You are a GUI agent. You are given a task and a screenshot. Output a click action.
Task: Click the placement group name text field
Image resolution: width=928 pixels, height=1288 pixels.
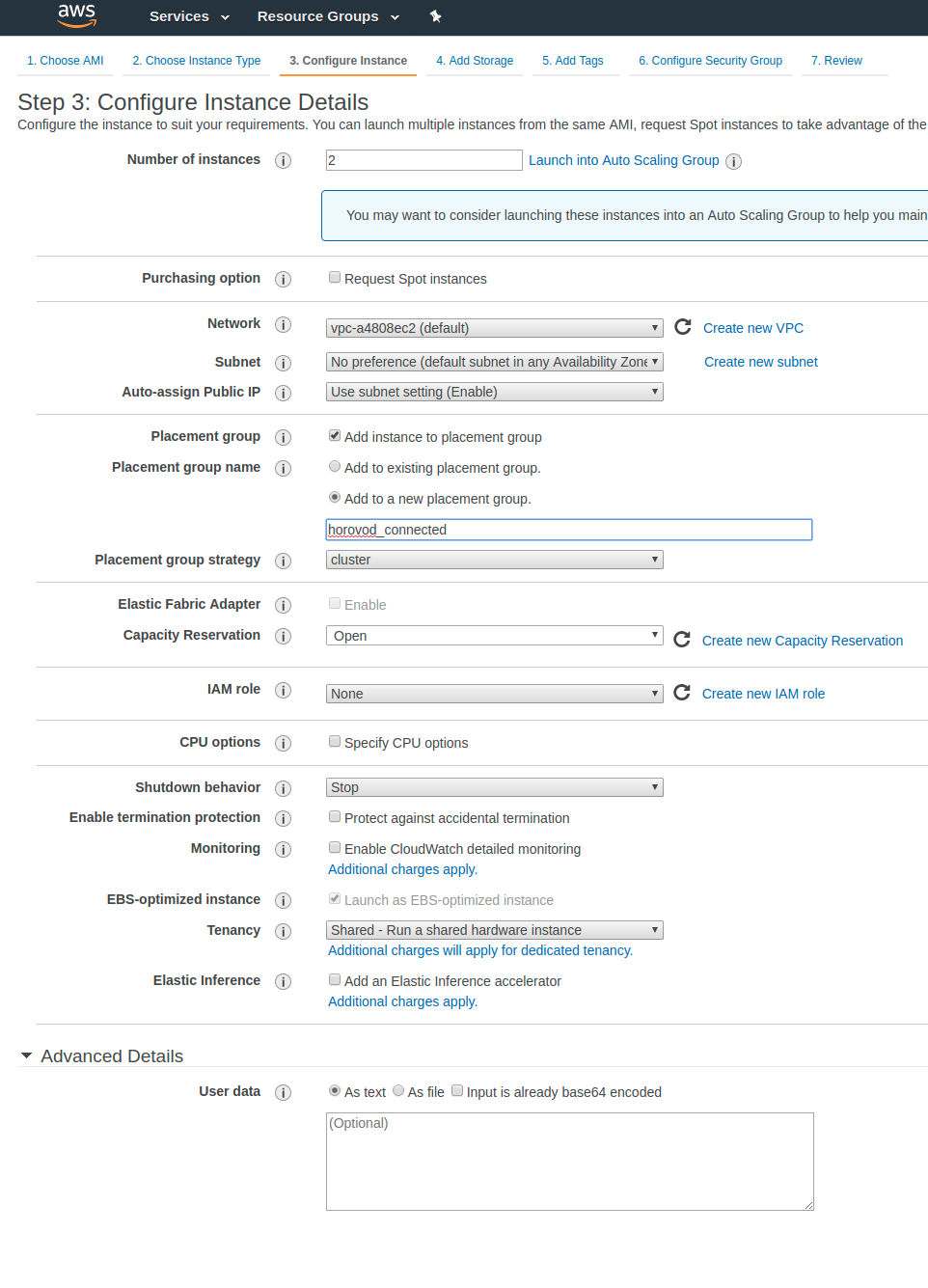coord(569,530)
